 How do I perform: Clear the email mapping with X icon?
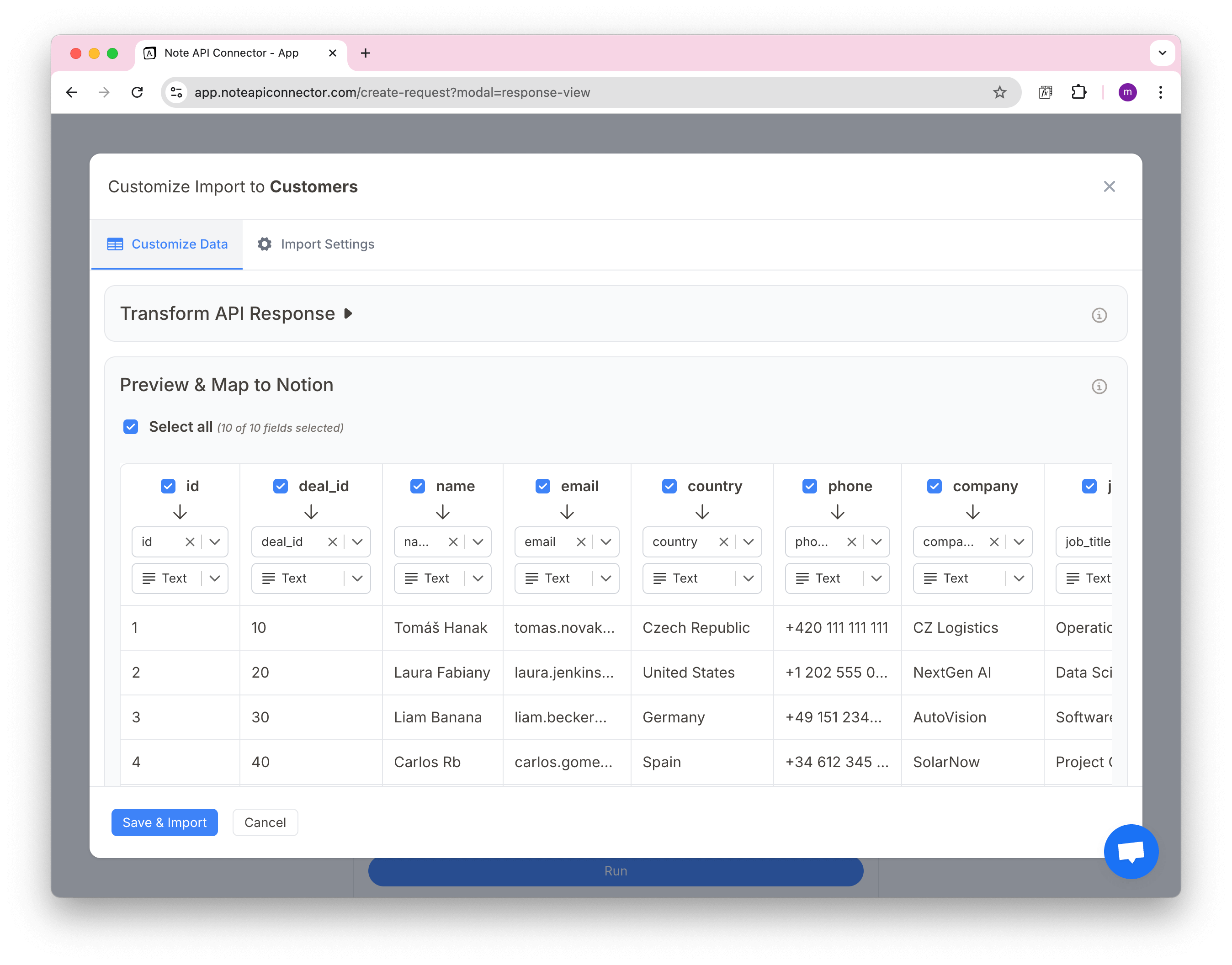point(581,542)
